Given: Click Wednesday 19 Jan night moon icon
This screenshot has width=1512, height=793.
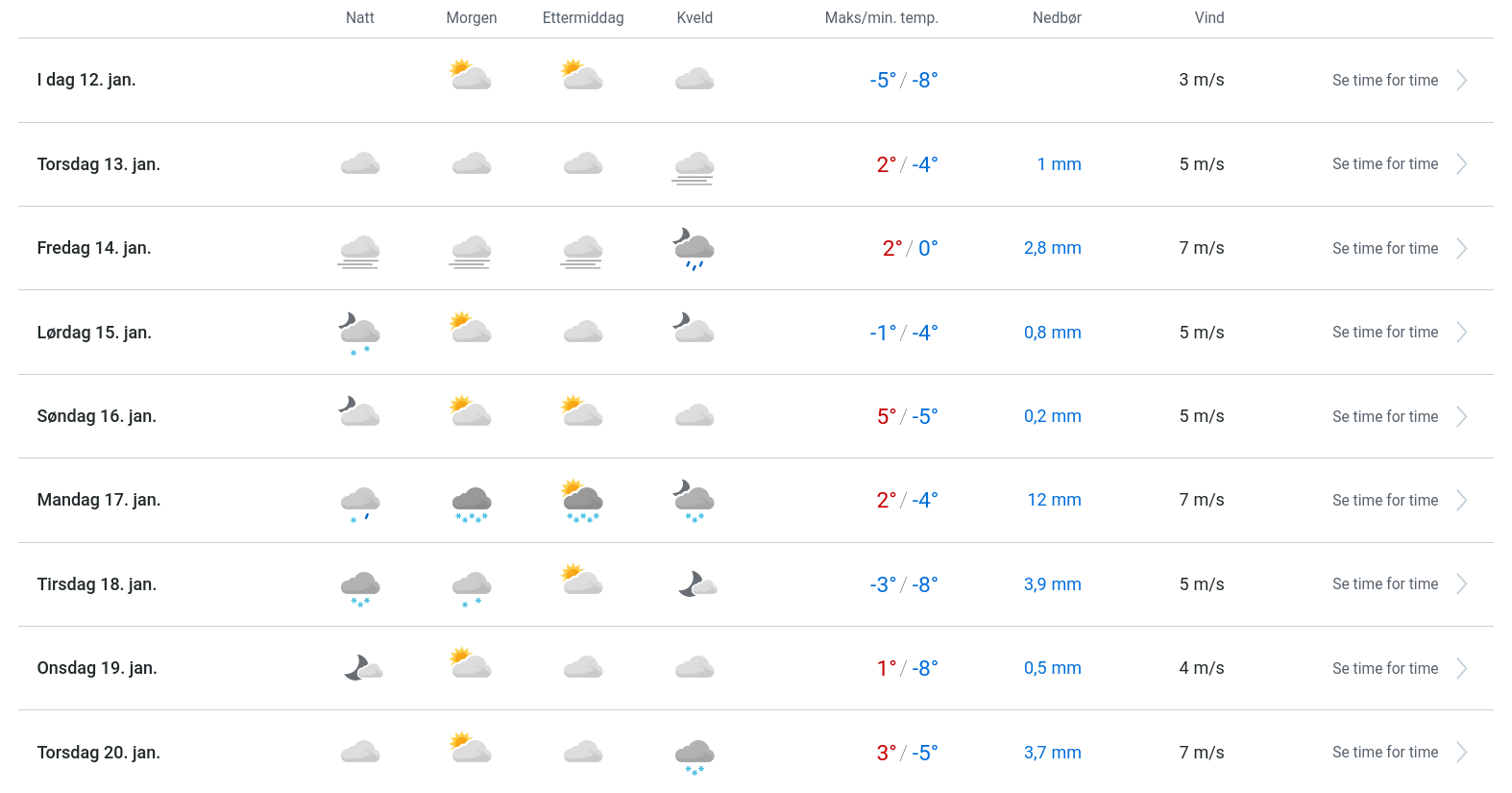Looking at the screenshot, I should coord(362,668).
